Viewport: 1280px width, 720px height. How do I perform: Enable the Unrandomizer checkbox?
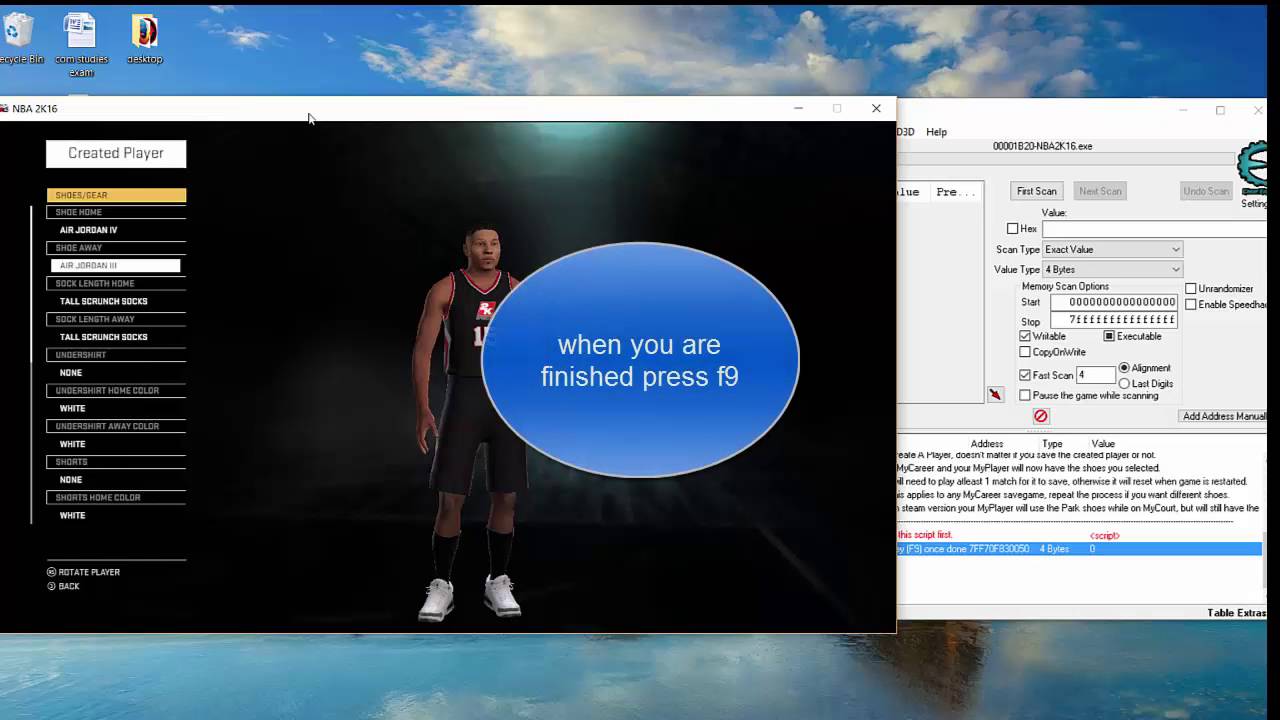1191,289
